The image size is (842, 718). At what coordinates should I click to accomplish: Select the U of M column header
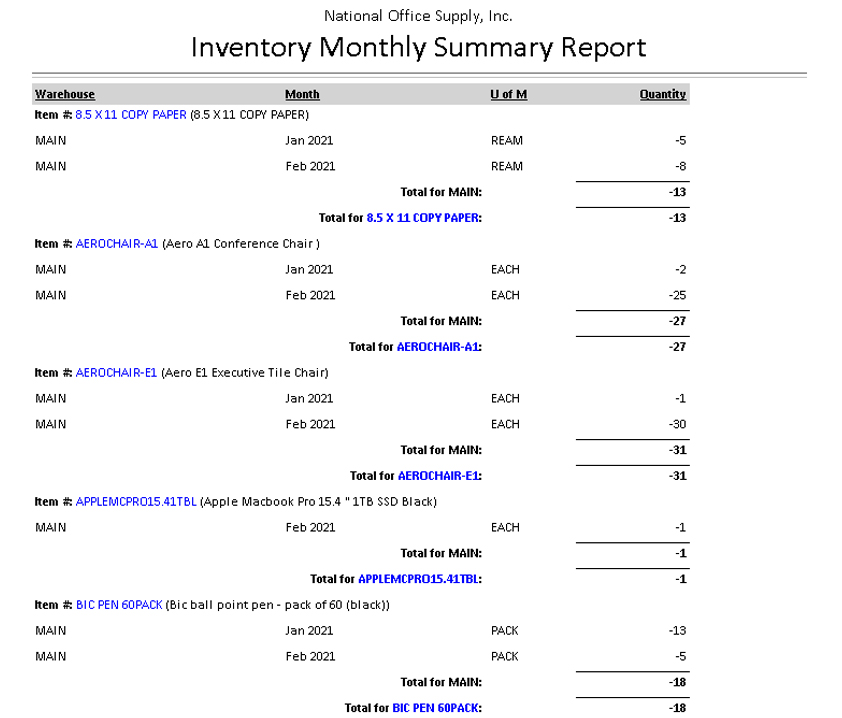(508, 94)
